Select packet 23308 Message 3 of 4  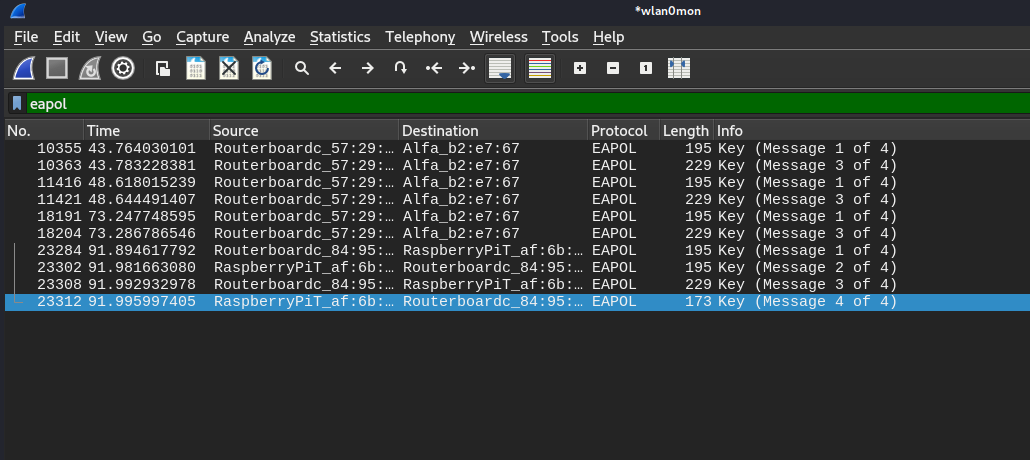click(517, 285)
